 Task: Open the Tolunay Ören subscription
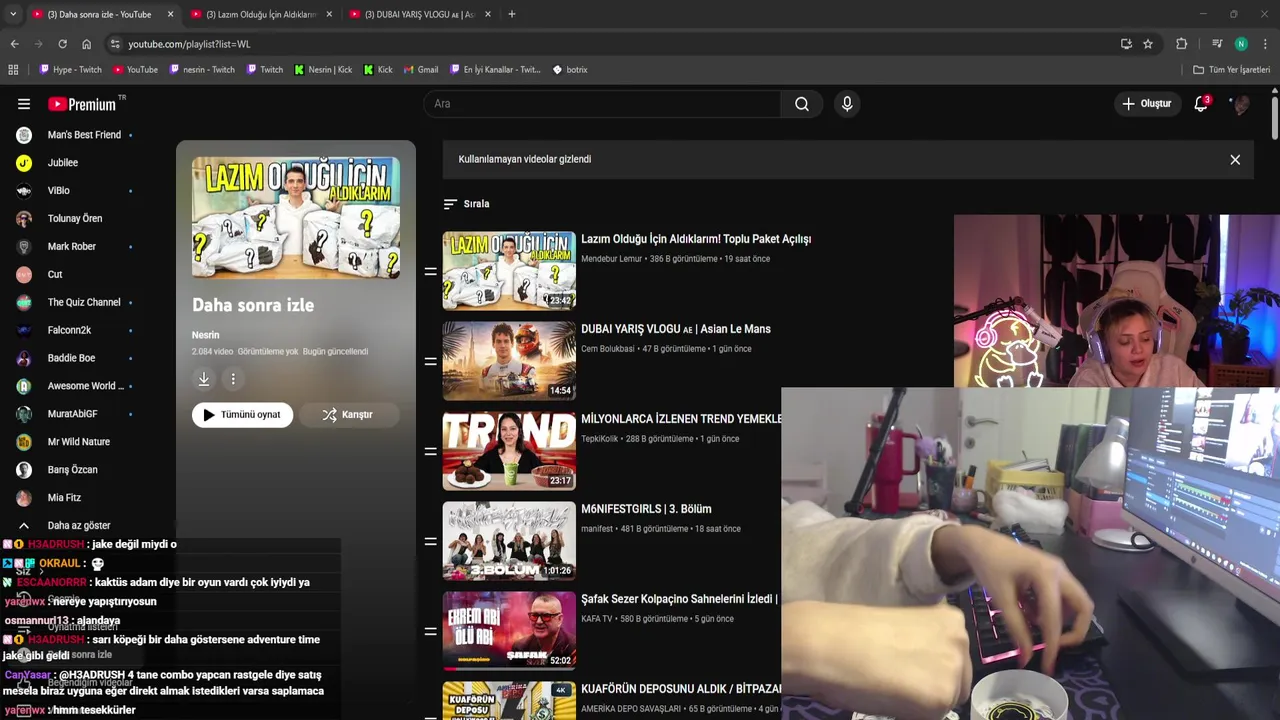(74, 219)
